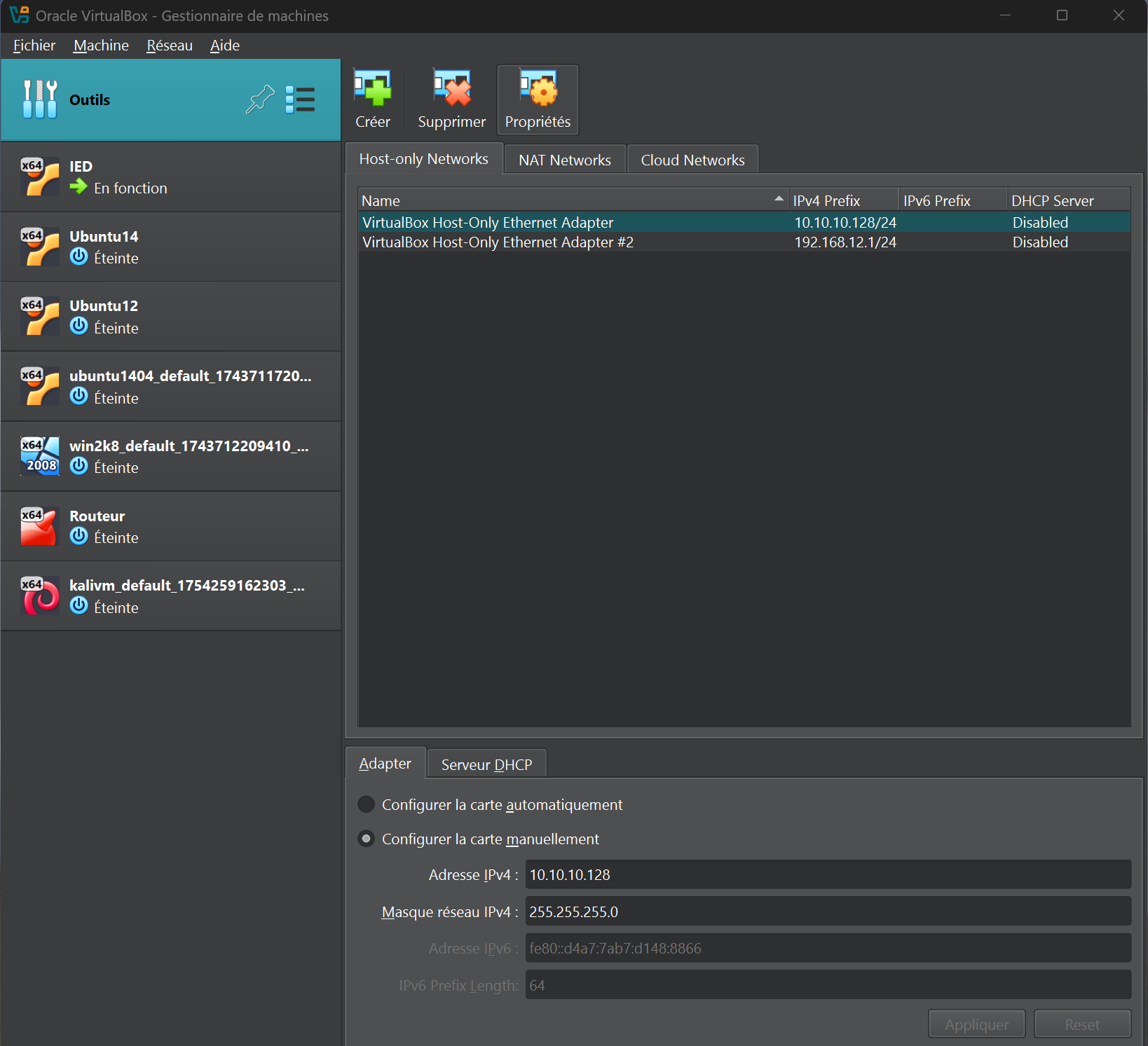Viewport: 1148px width, 1046px height.
Task: Select the kalivm_default virtual machine icon
Action: [40, 596]
